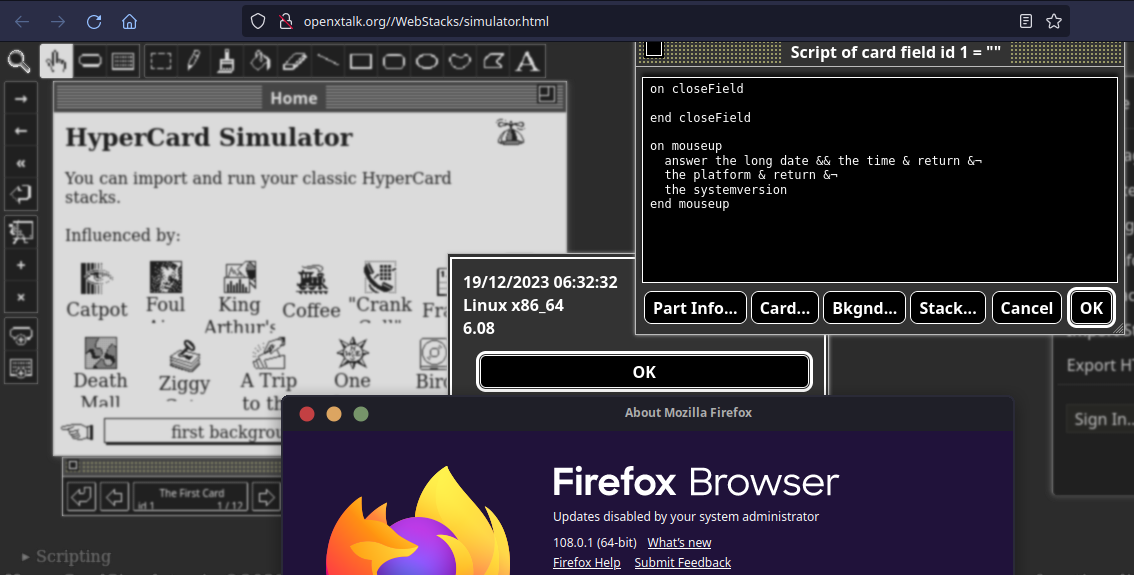Open the Submit Feedback link
The image size is (1134, 575).
point(683,563)
